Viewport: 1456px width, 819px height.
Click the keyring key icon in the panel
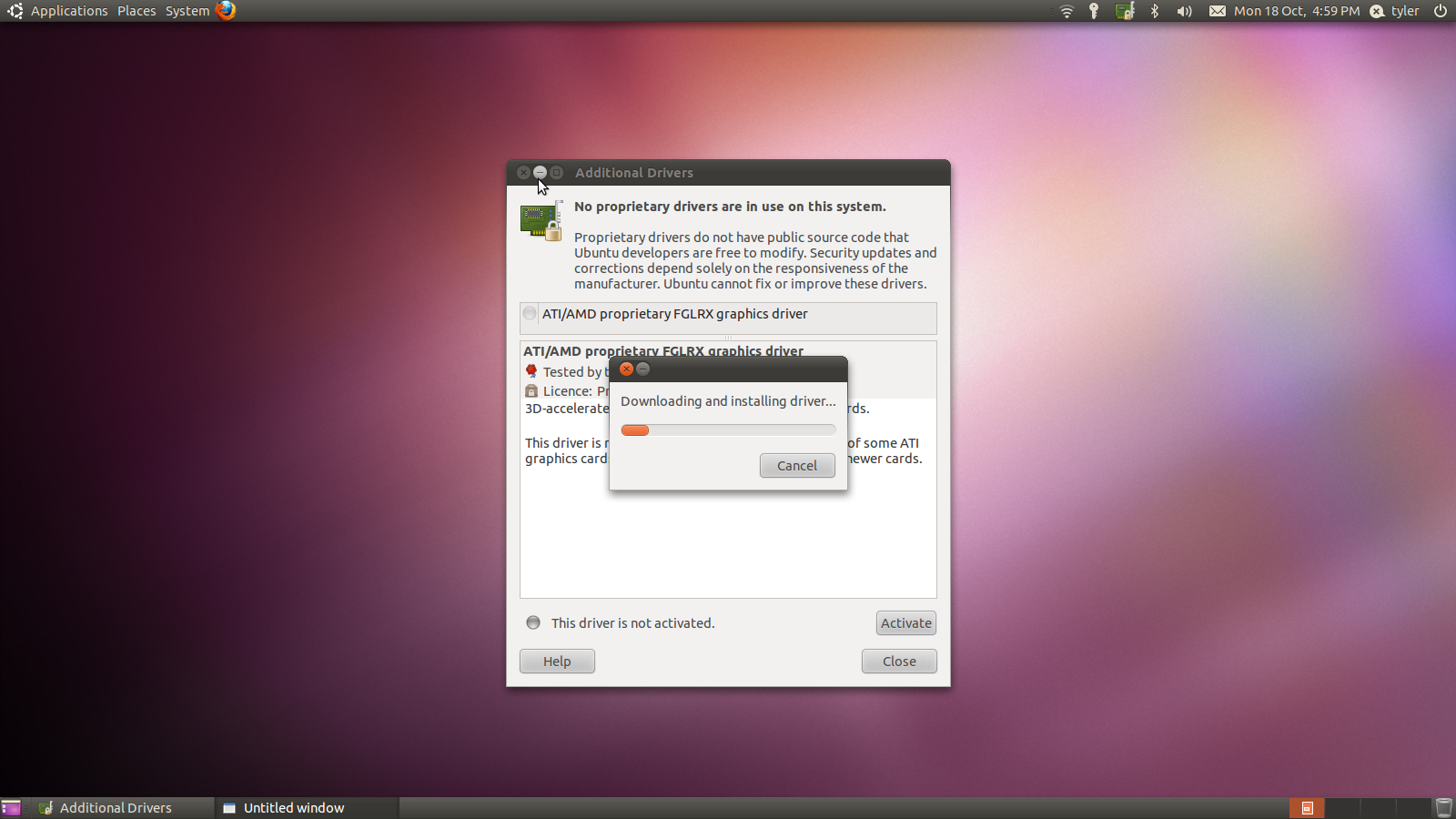(x=1094, y=11)
